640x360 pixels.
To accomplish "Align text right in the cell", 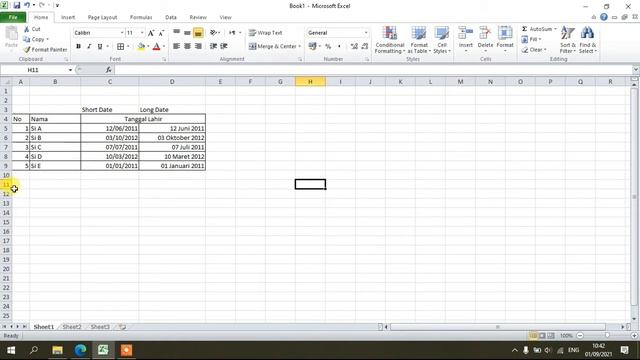I will click(x=198, y=46).
